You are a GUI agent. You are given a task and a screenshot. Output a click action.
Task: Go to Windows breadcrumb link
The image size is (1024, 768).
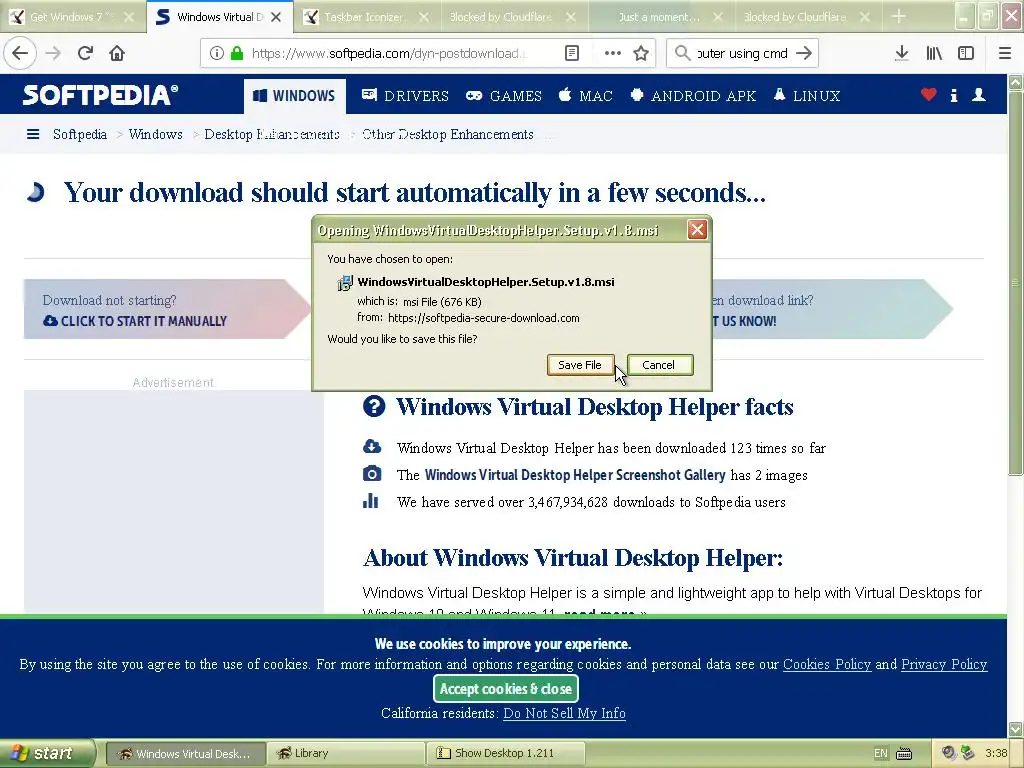(x=155, y=135)
